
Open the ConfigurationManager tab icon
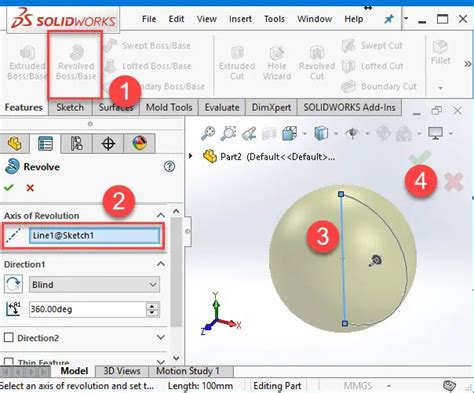[76, 144]
